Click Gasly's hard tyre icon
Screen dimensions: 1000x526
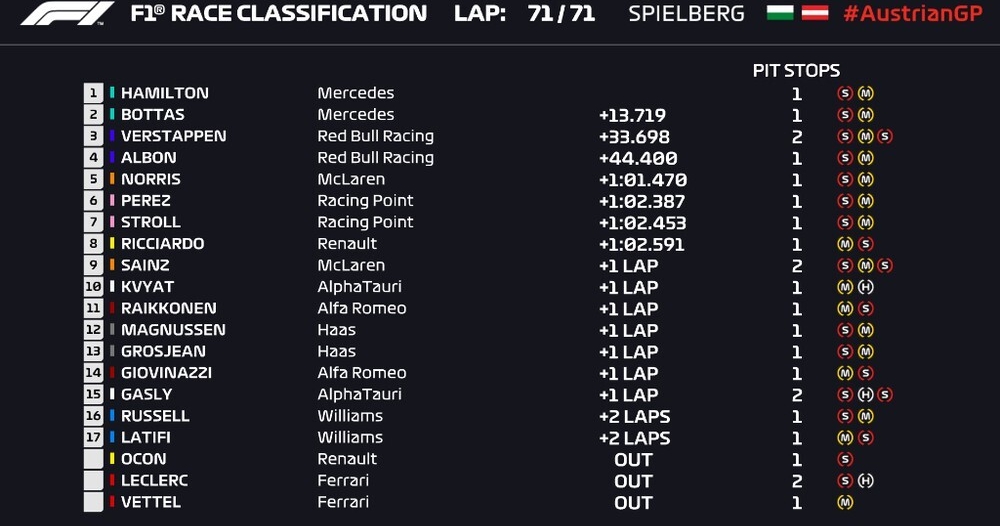point(865,395)
